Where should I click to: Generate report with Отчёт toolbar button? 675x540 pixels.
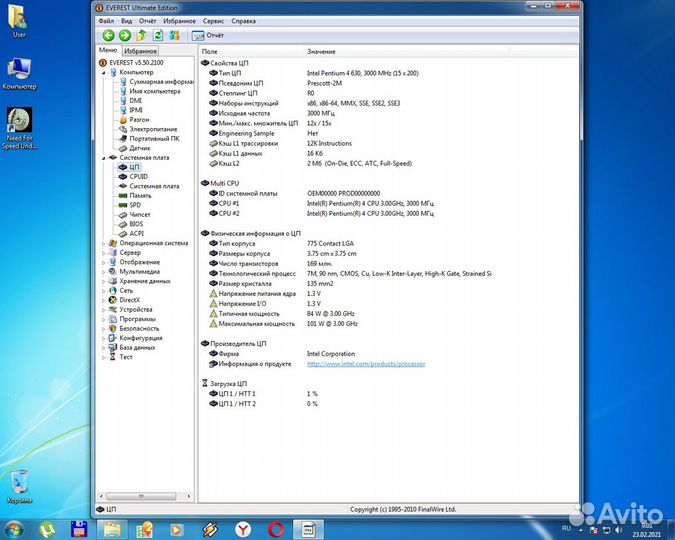pos(207,35)
